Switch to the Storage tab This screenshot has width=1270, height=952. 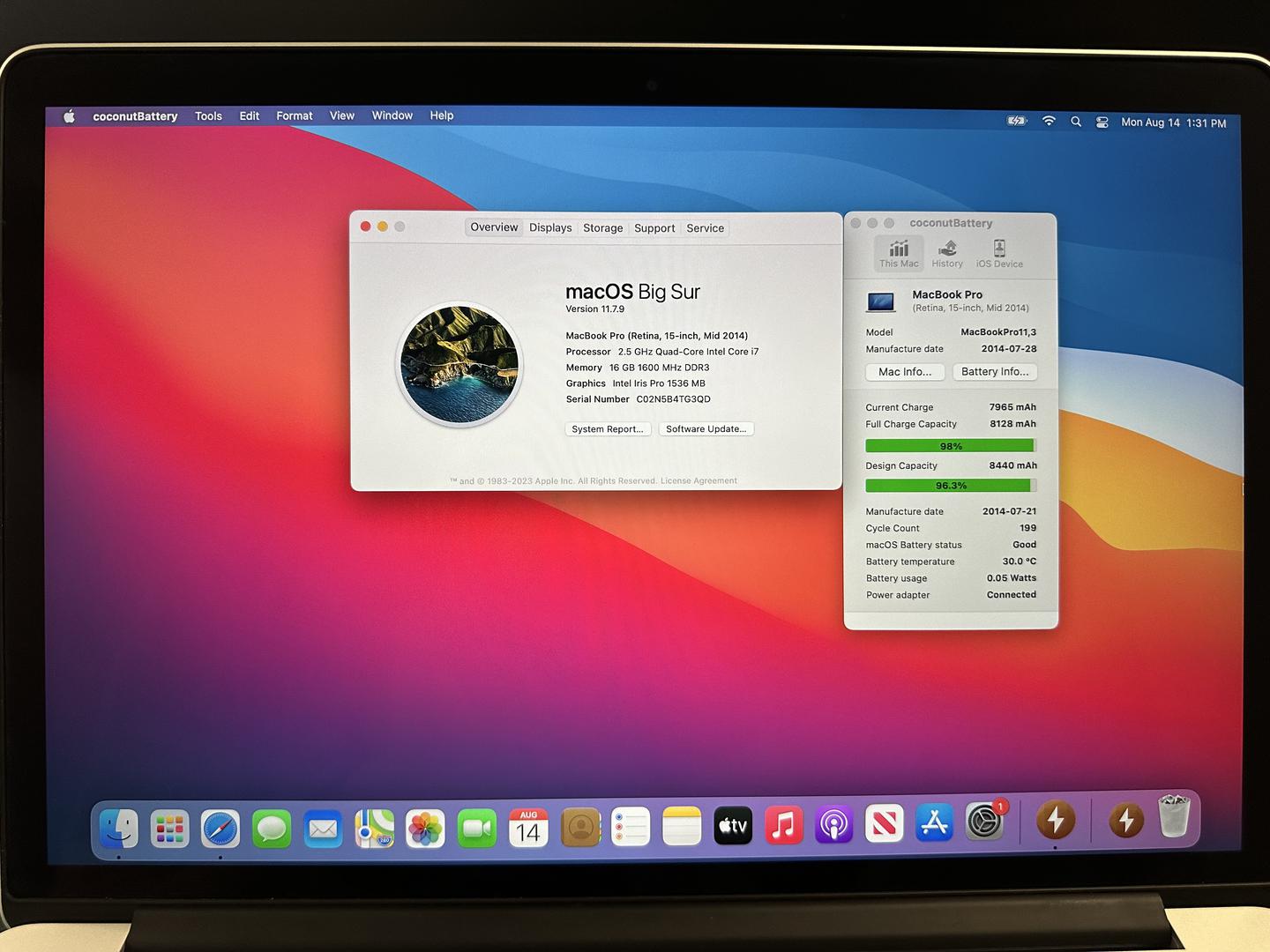pos(603,228)
